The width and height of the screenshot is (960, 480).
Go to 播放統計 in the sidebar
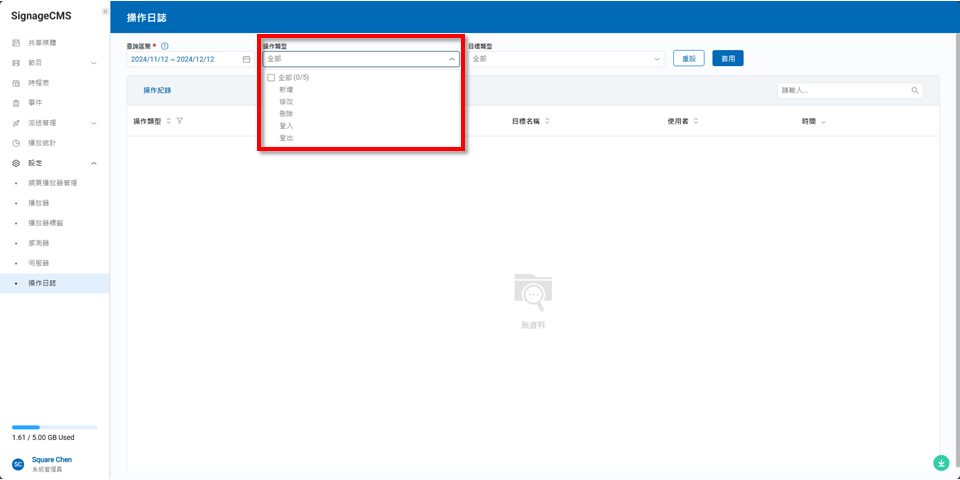[42, 143]
